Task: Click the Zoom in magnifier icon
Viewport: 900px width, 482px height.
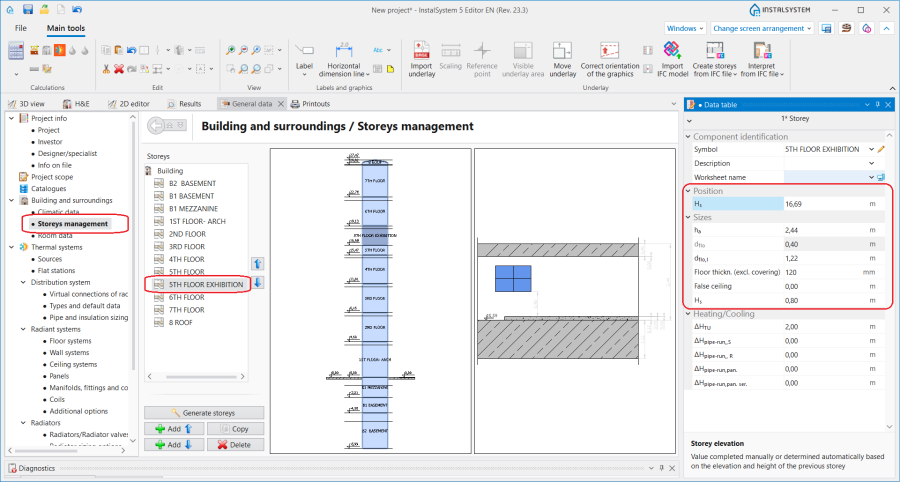Action: (x=231, y=50)
